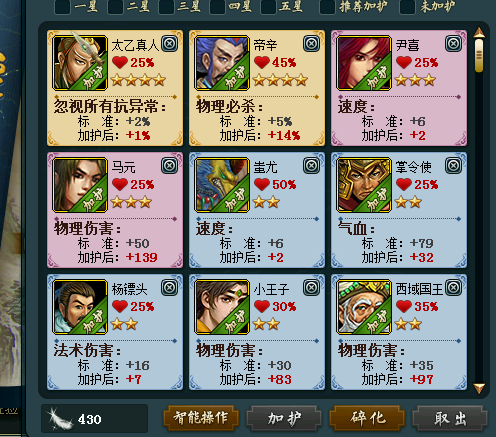Remove 马元 card using its X icon

point(169,166)
